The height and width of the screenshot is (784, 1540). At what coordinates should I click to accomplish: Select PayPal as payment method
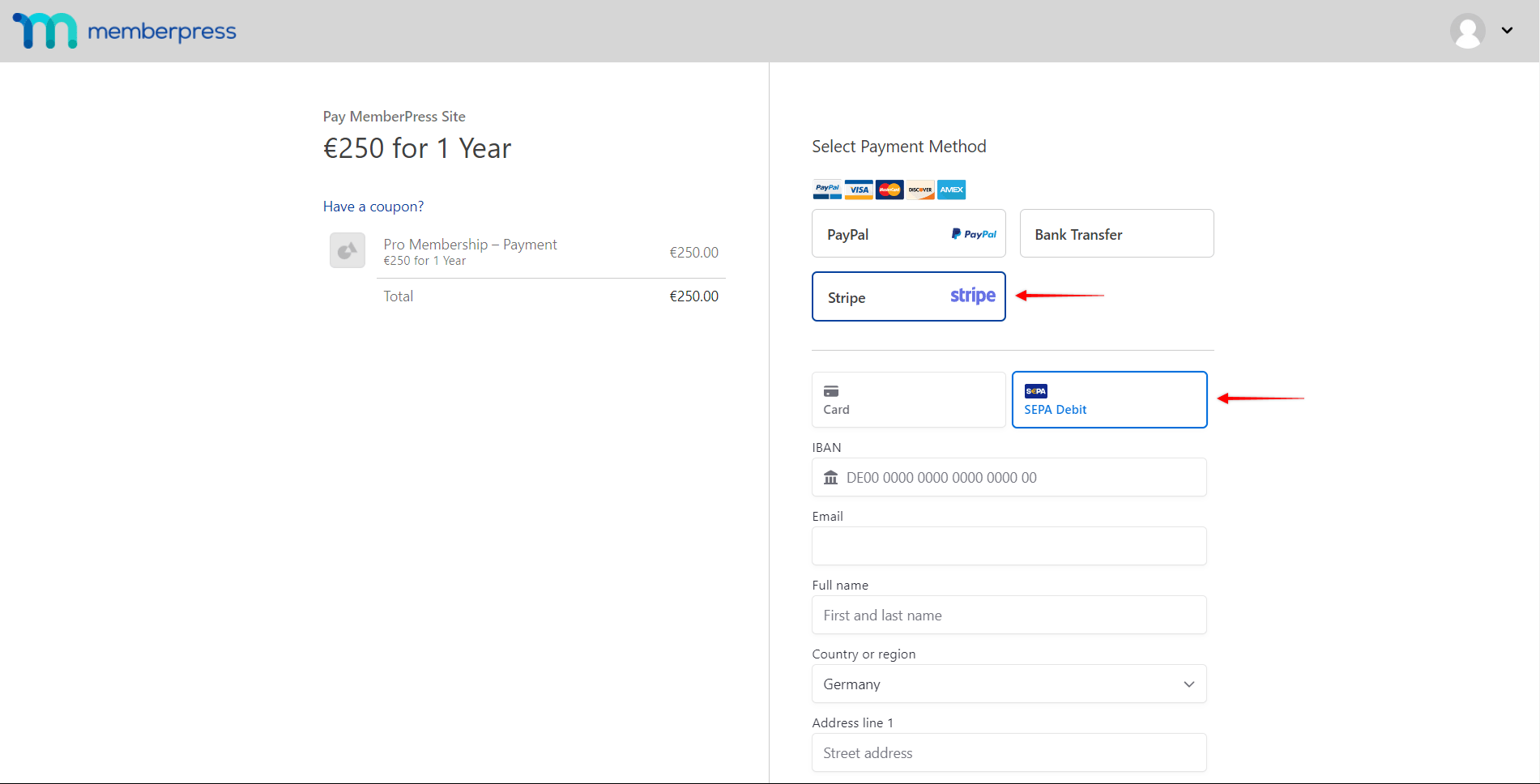908,234
